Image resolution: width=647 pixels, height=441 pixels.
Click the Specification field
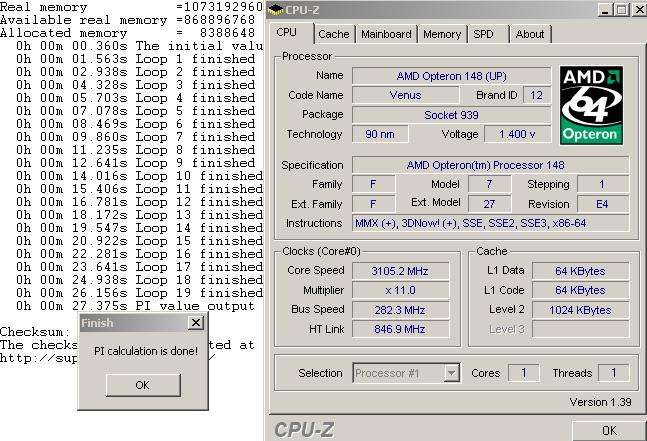(x=490, y=165)
